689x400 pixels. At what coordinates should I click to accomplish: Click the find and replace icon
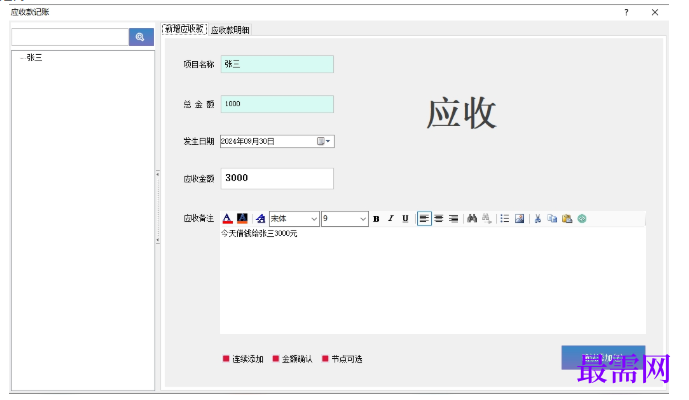(486, 218)
